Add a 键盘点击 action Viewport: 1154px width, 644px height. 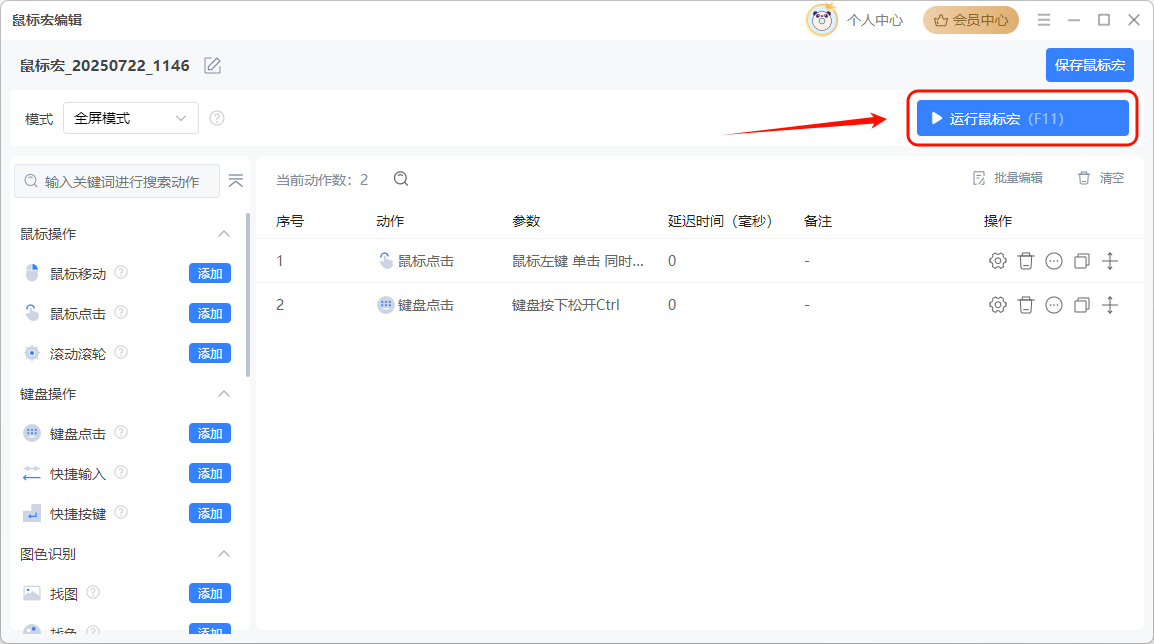click(x=210, y=434)
